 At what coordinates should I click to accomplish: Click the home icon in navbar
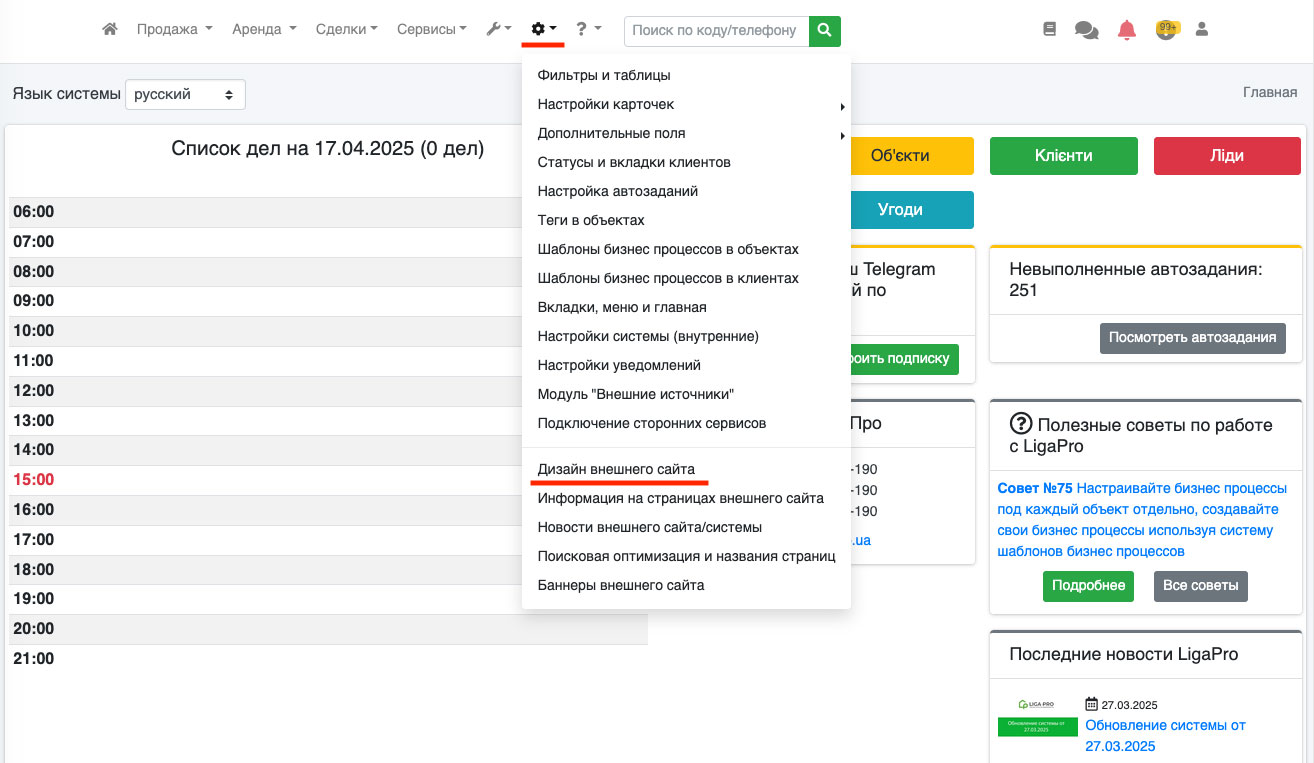click(x=110, y=30)
